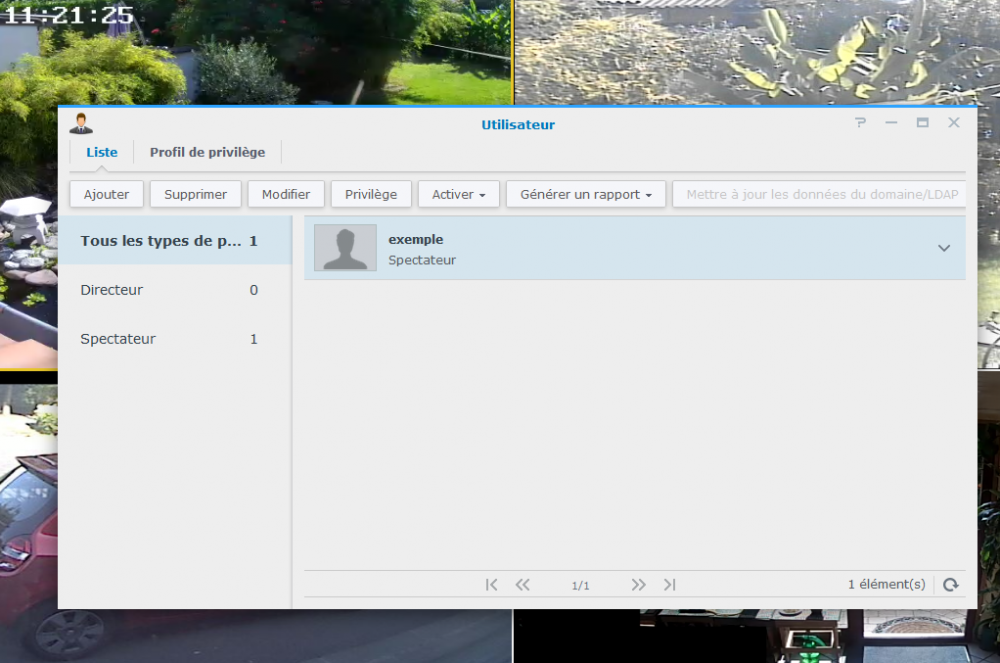This screenshot has width=1000, height=663.
Task: Go to first page of list
Action: (491, 585)
